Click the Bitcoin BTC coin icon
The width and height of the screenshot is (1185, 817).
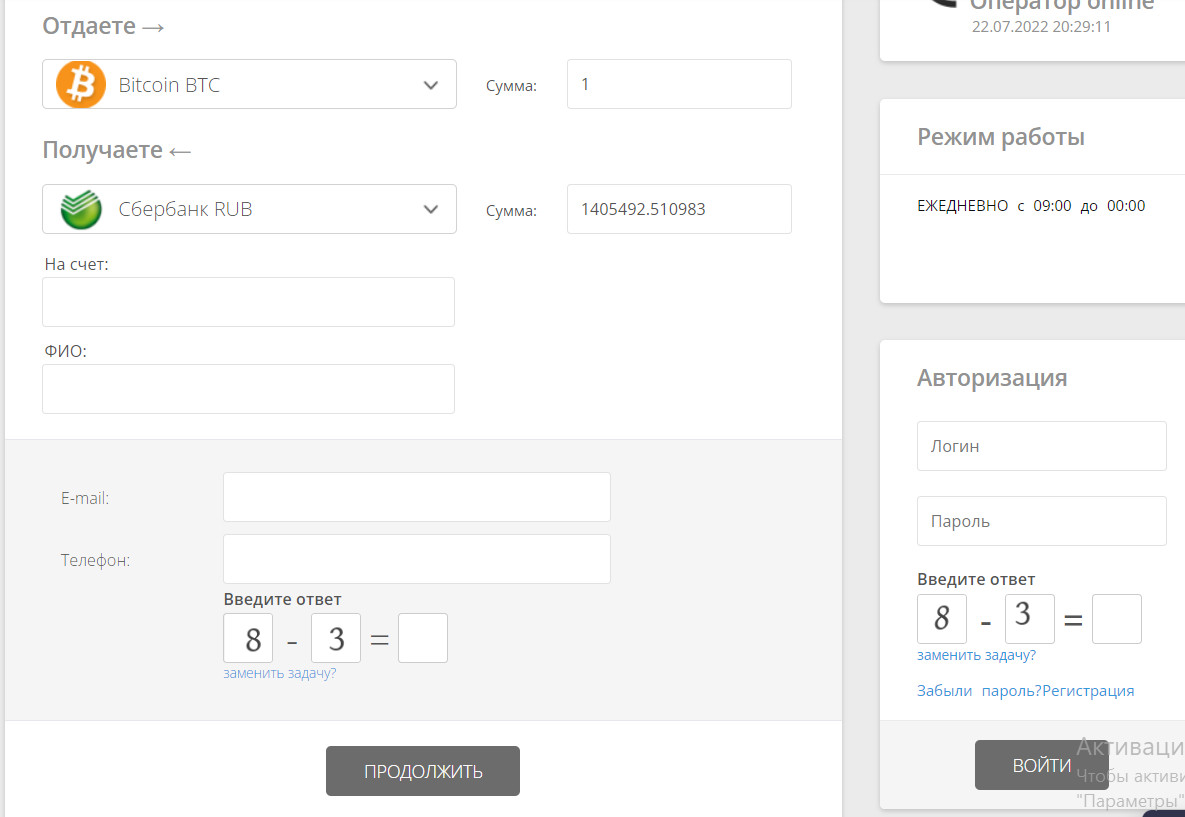tap(81, 84)
